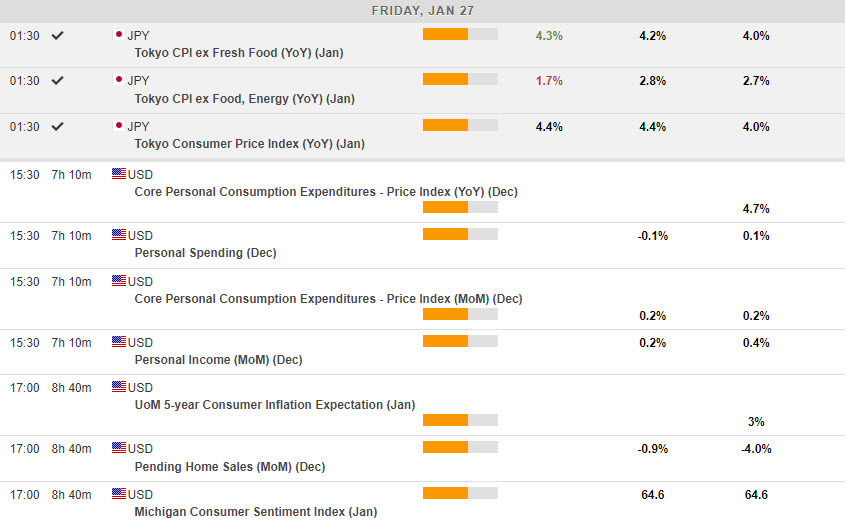Open Michigan Consumer Sentiment Index (Jan) link

point(255,512)
